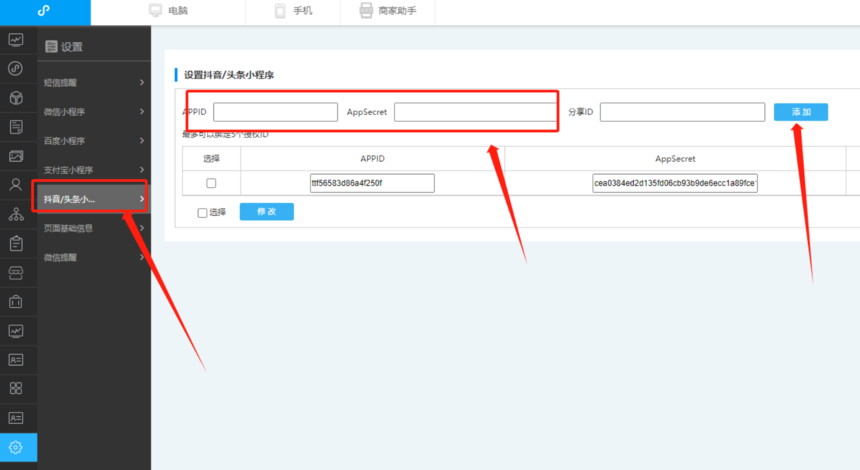The image size is (860, 470).
Task: Open the 支付宝小程序 menu item
Action: [x=69, y=170]
